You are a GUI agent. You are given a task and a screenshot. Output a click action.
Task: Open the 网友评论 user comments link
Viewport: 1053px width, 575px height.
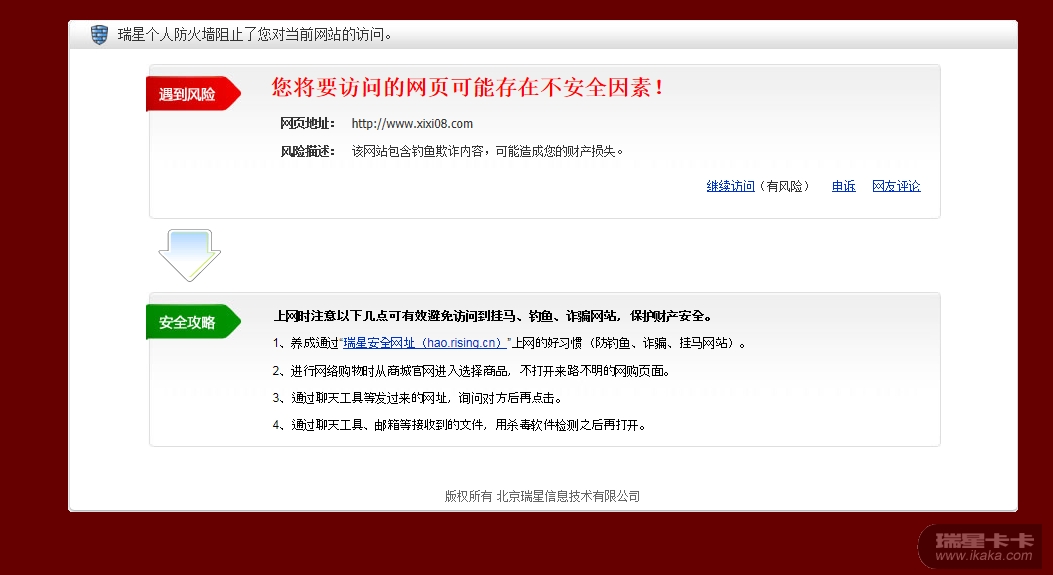click(896, 186)
